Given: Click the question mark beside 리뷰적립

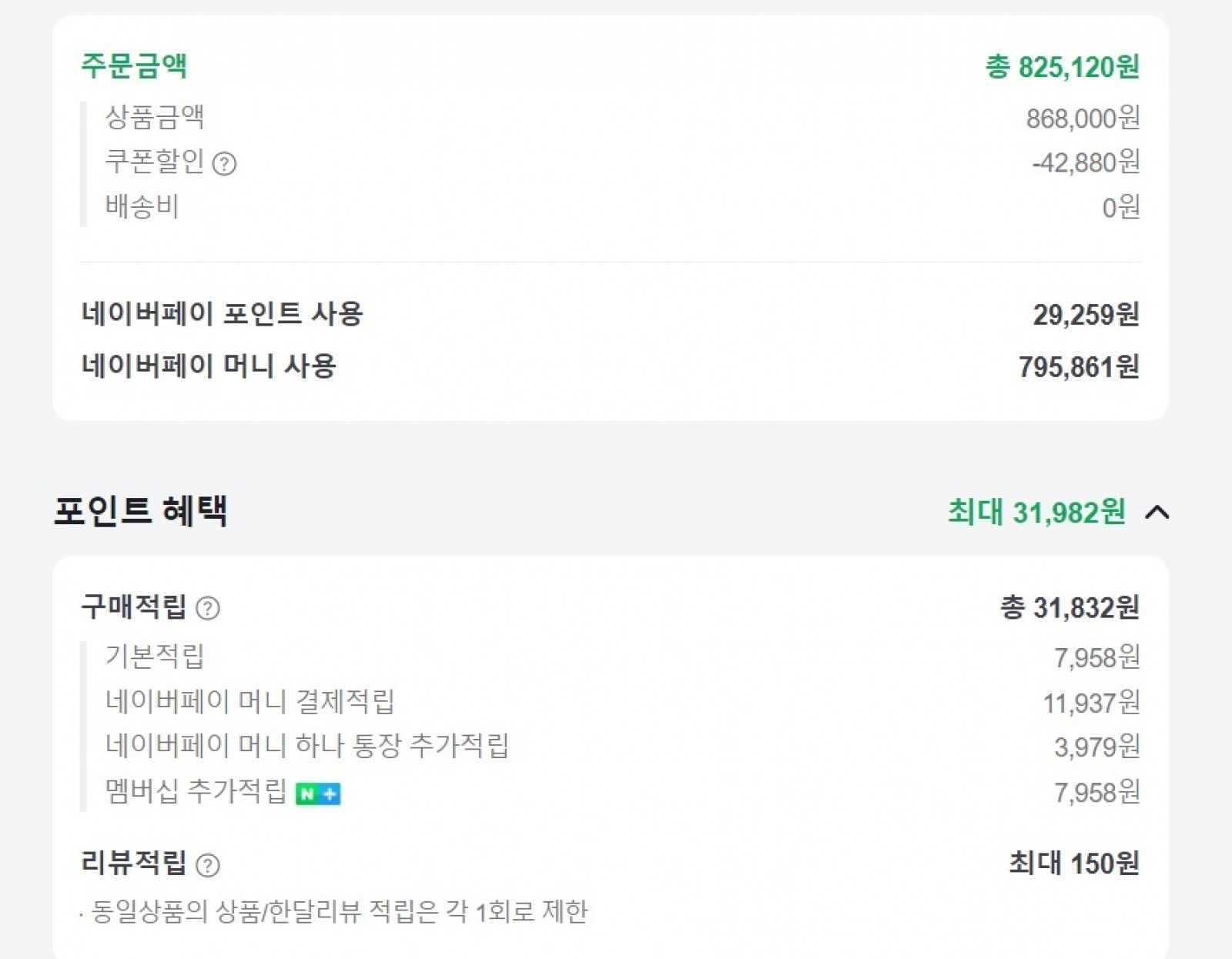Looking at the screenshot, I should (x=208, y=865).
